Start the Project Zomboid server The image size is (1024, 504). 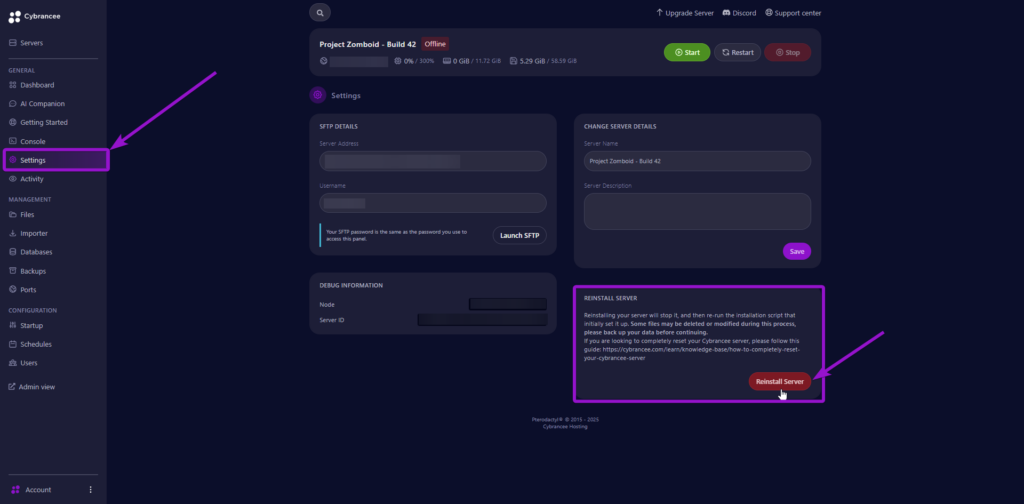point(686,52)
